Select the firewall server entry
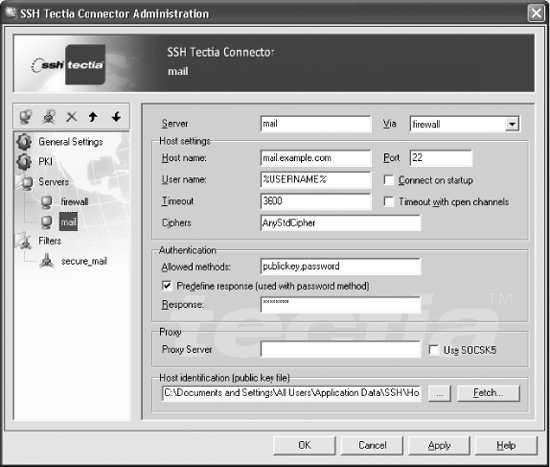The height and width of the screenshot is (467, 550). [x=74, y=202]
